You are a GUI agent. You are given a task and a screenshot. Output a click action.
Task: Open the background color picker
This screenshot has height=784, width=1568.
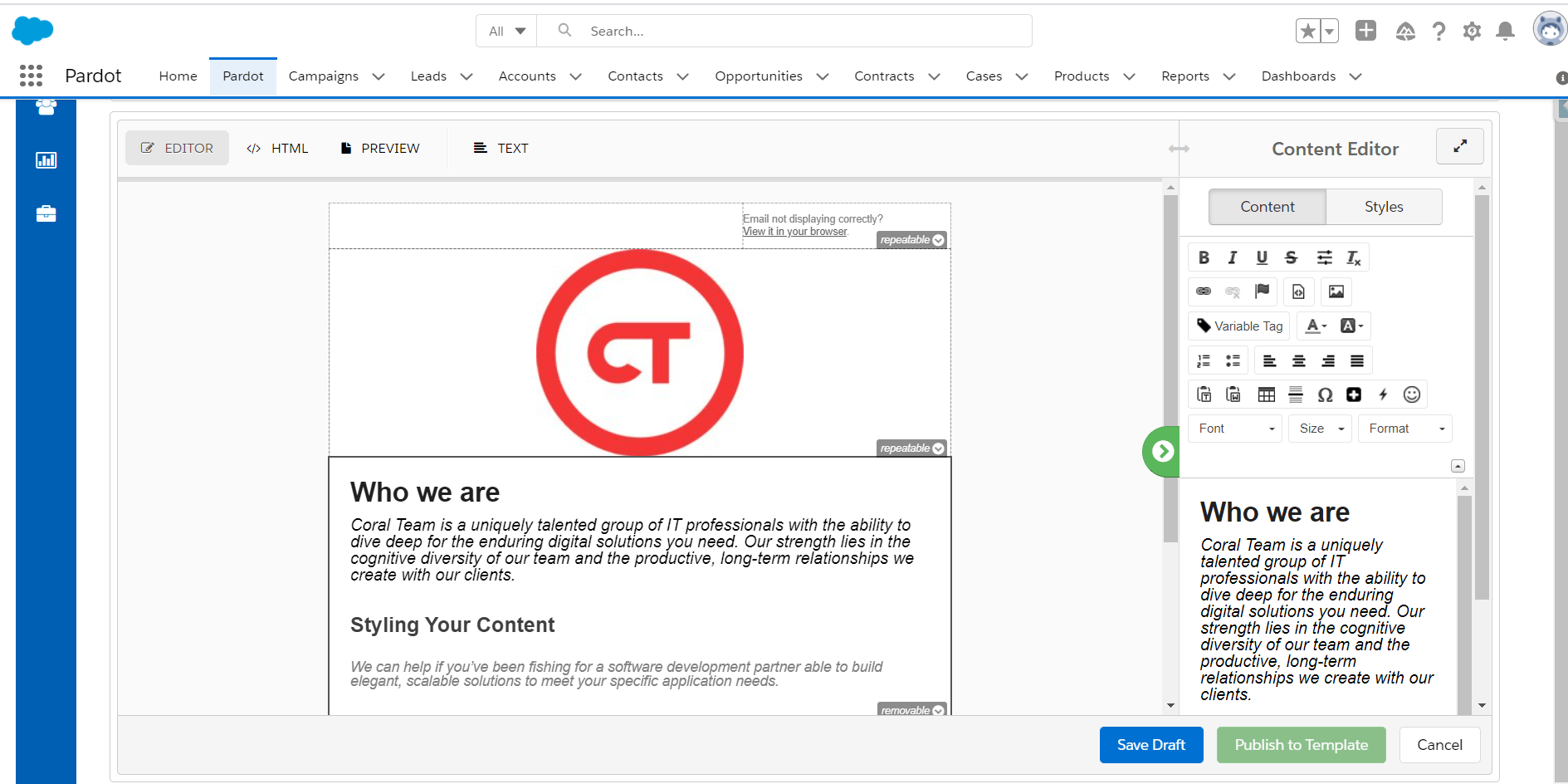point(1352,326)
